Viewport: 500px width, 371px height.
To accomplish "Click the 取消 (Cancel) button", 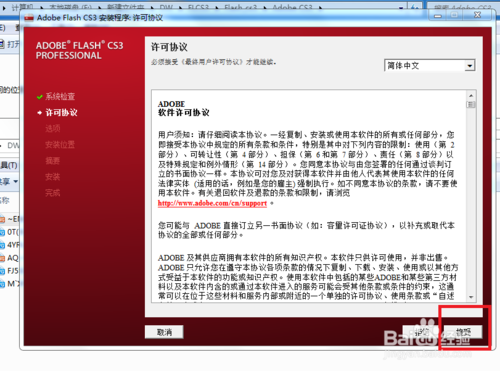I will (x=164, y=332).
